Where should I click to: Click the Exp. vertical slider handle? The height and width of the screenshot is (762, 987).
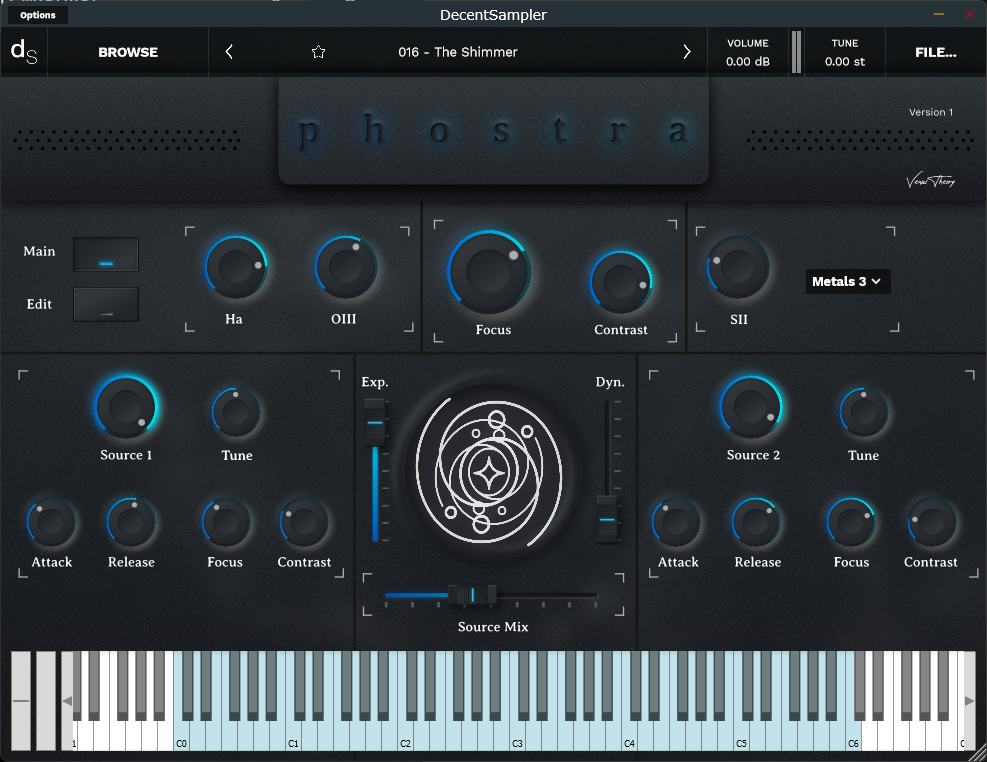(375, 422)
